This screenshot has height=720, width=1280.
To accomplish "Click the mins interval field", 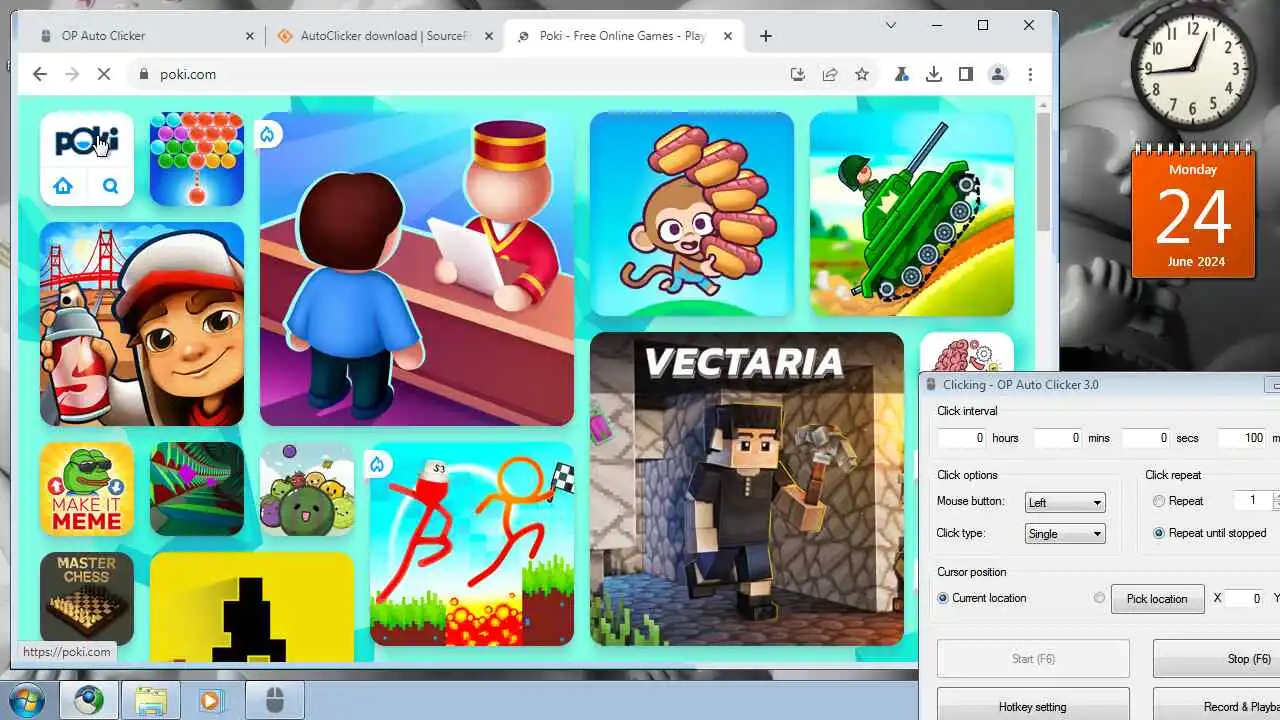I will [1057, 438].
